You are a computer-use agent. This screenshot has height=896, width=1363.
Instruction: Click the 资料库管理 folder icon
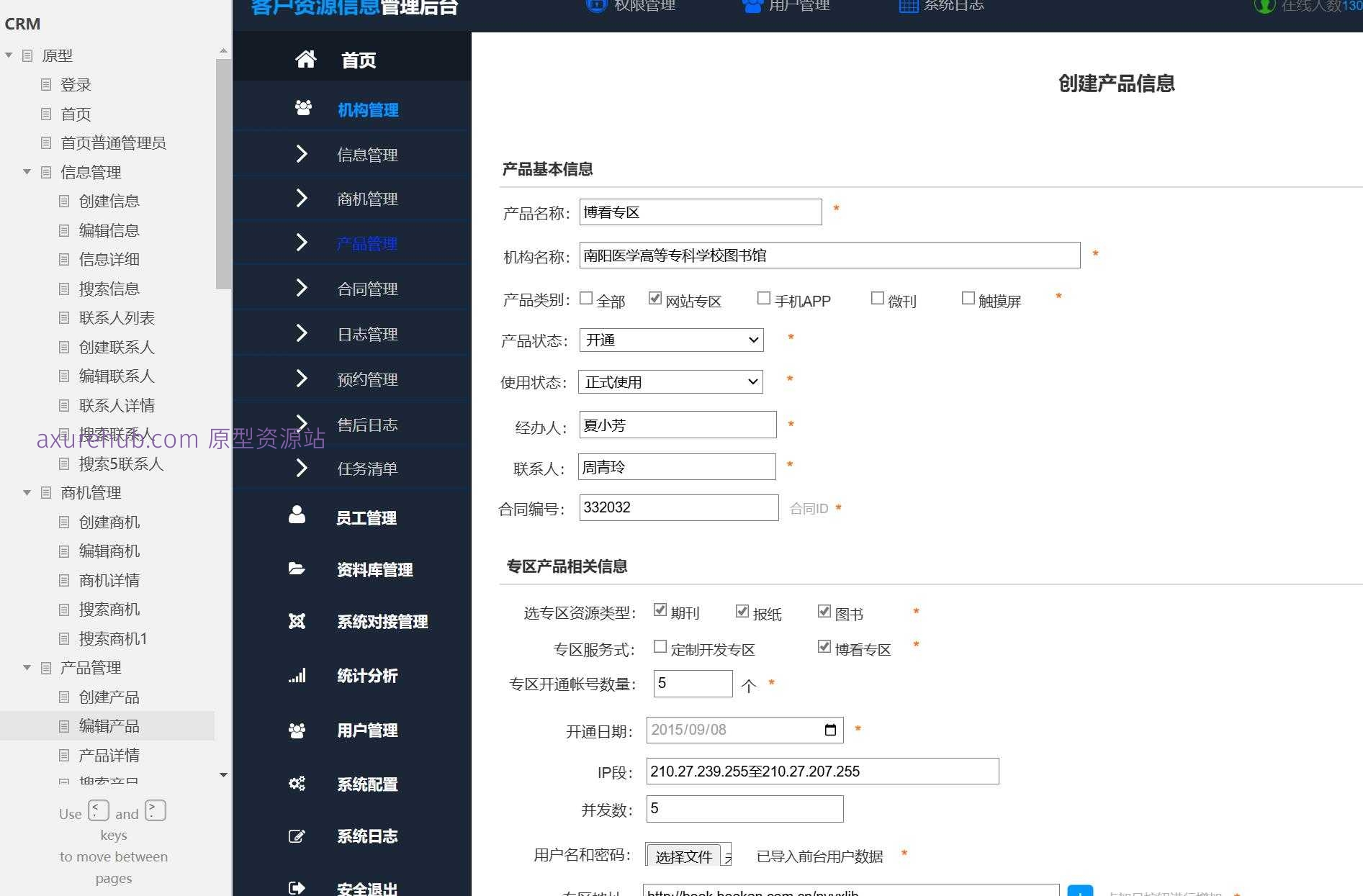297,568
